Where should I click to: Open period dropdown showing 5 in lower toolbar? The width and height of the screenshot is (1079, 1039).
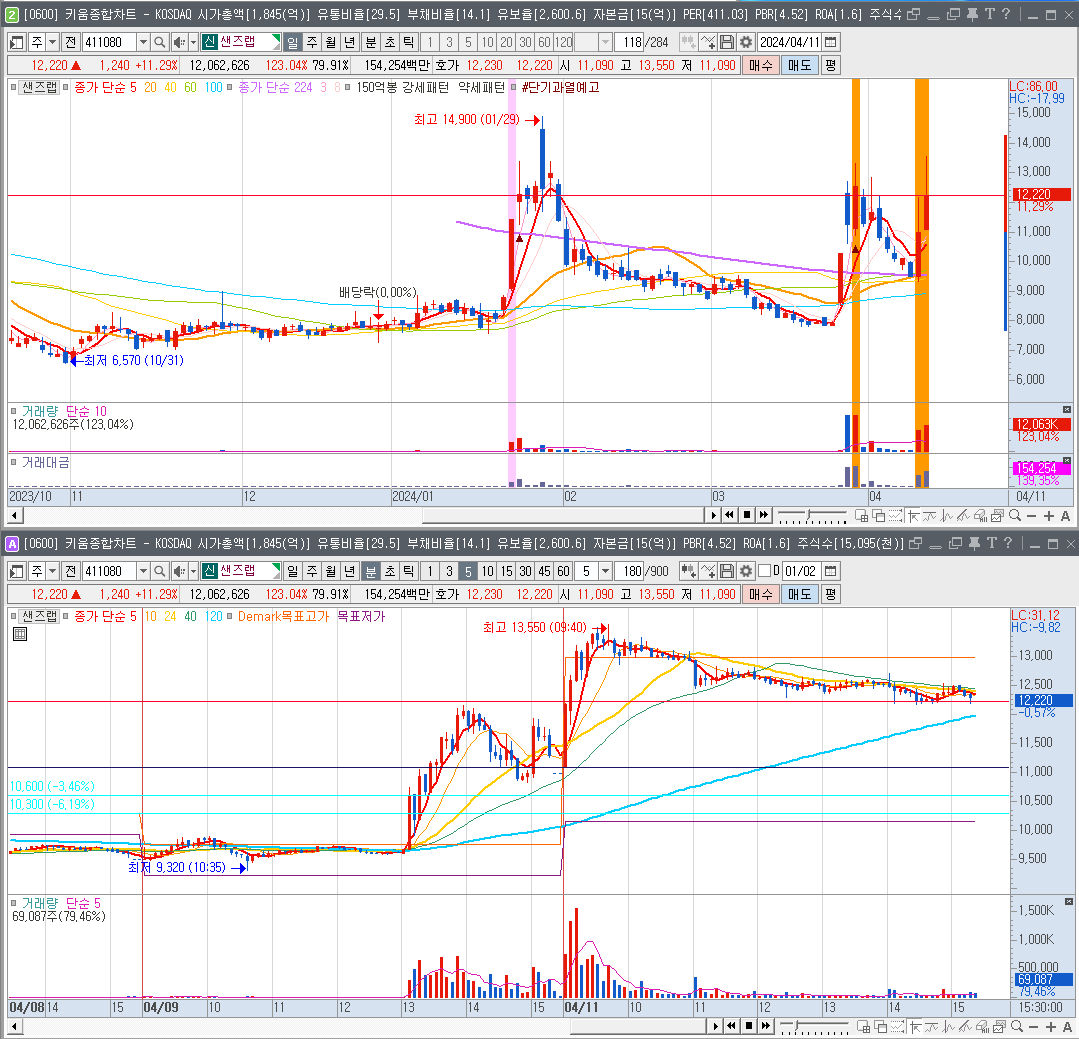[605, 571]
